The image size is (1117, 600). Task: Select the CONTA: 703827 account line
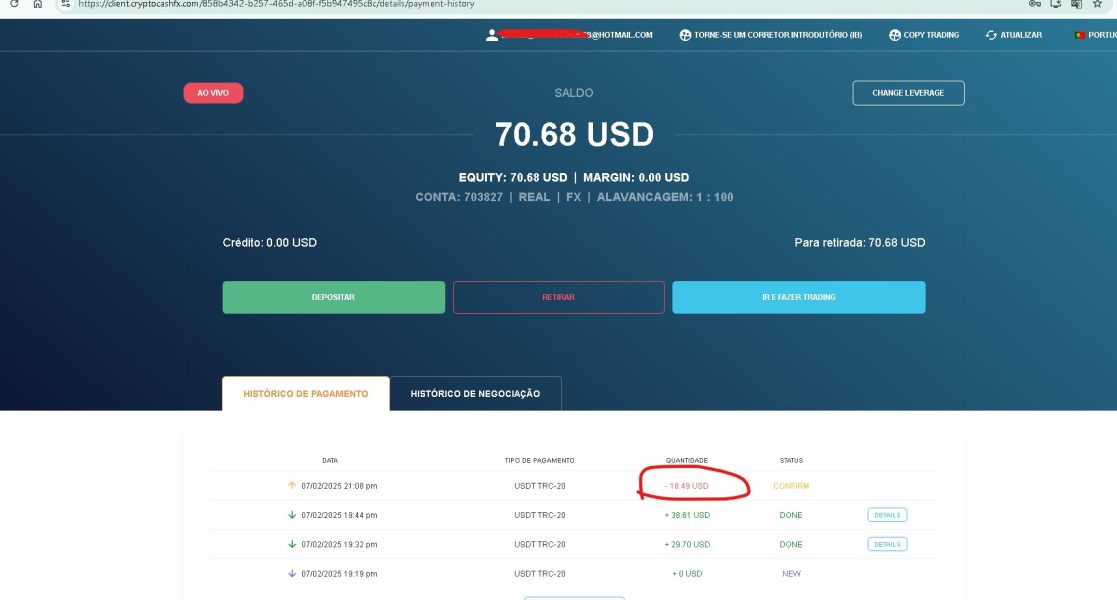point(574,197)
